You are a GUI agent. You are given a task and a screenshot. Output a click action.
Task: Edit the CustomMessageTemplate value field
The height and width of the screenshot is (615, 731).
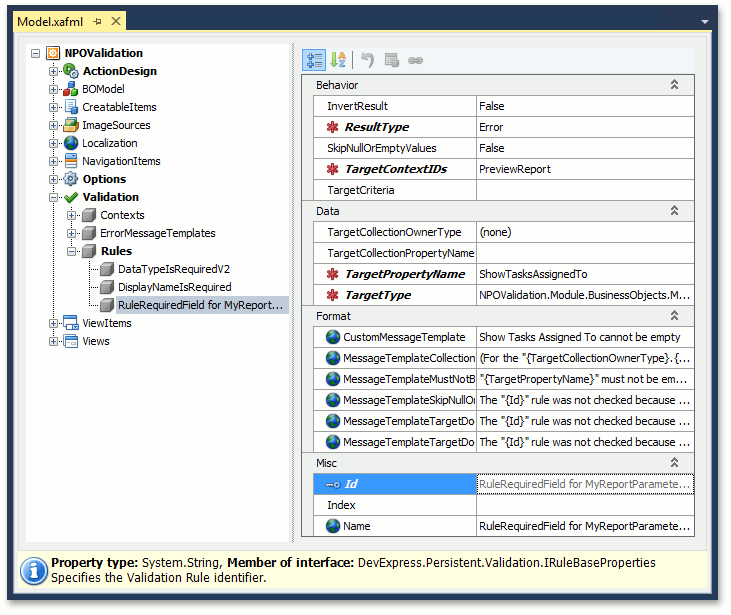tap(584, 337)
